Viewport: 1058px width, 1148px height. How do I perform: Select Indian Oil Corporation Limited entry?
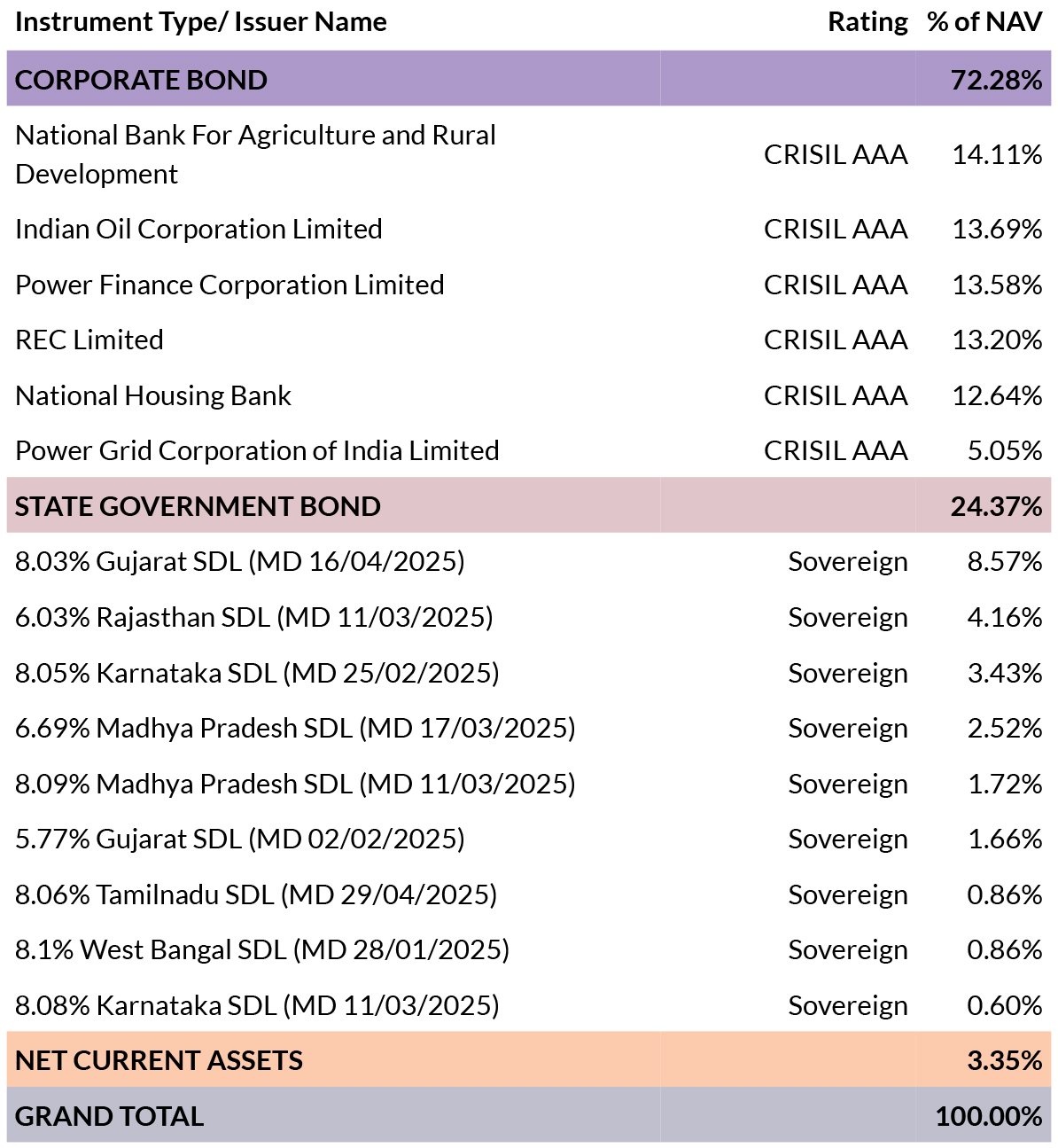coord(198,229)
